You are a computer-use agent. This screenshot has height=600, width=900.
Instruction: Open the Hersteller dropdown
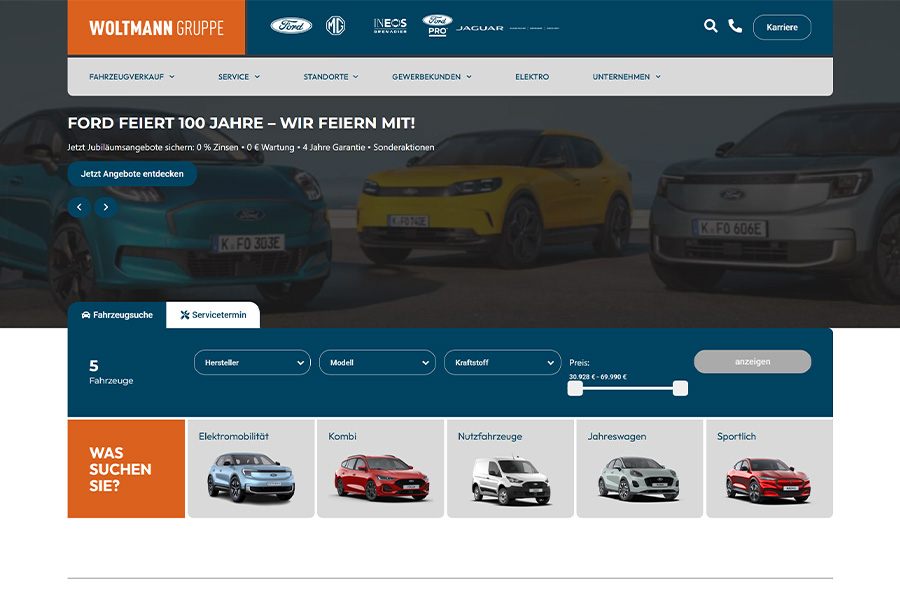tap(252, 362)
